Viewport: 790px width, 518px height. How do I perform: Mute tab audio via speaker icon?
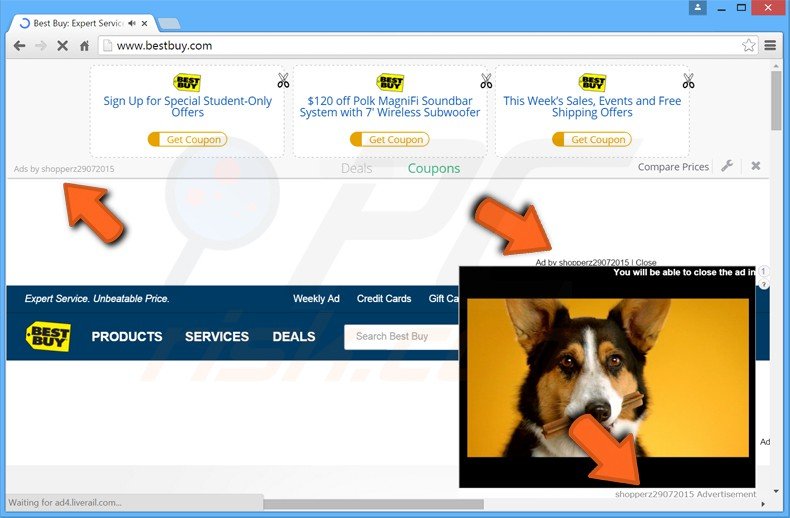(132, 23)
